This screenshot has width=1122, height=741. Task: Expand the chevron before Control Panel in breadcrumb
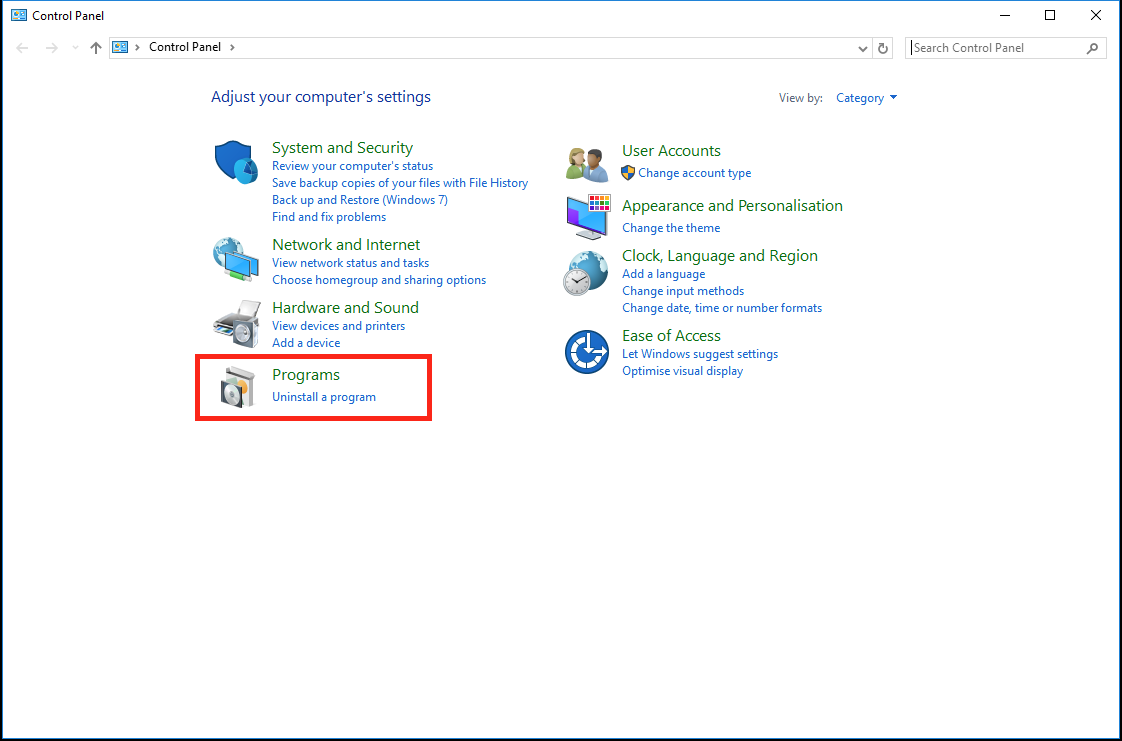[137, 47]
